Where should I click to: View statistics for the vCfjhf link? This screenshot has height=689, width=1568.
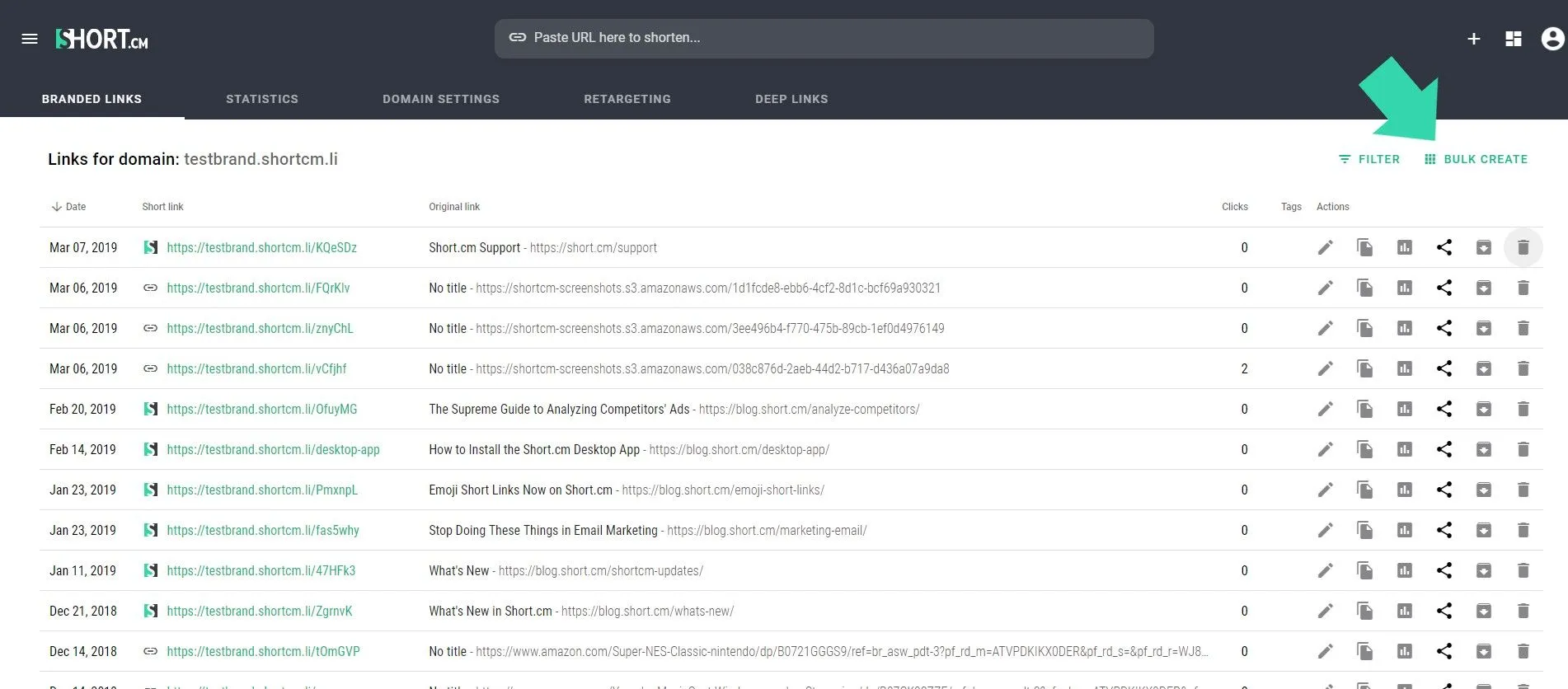(1405, 368)
